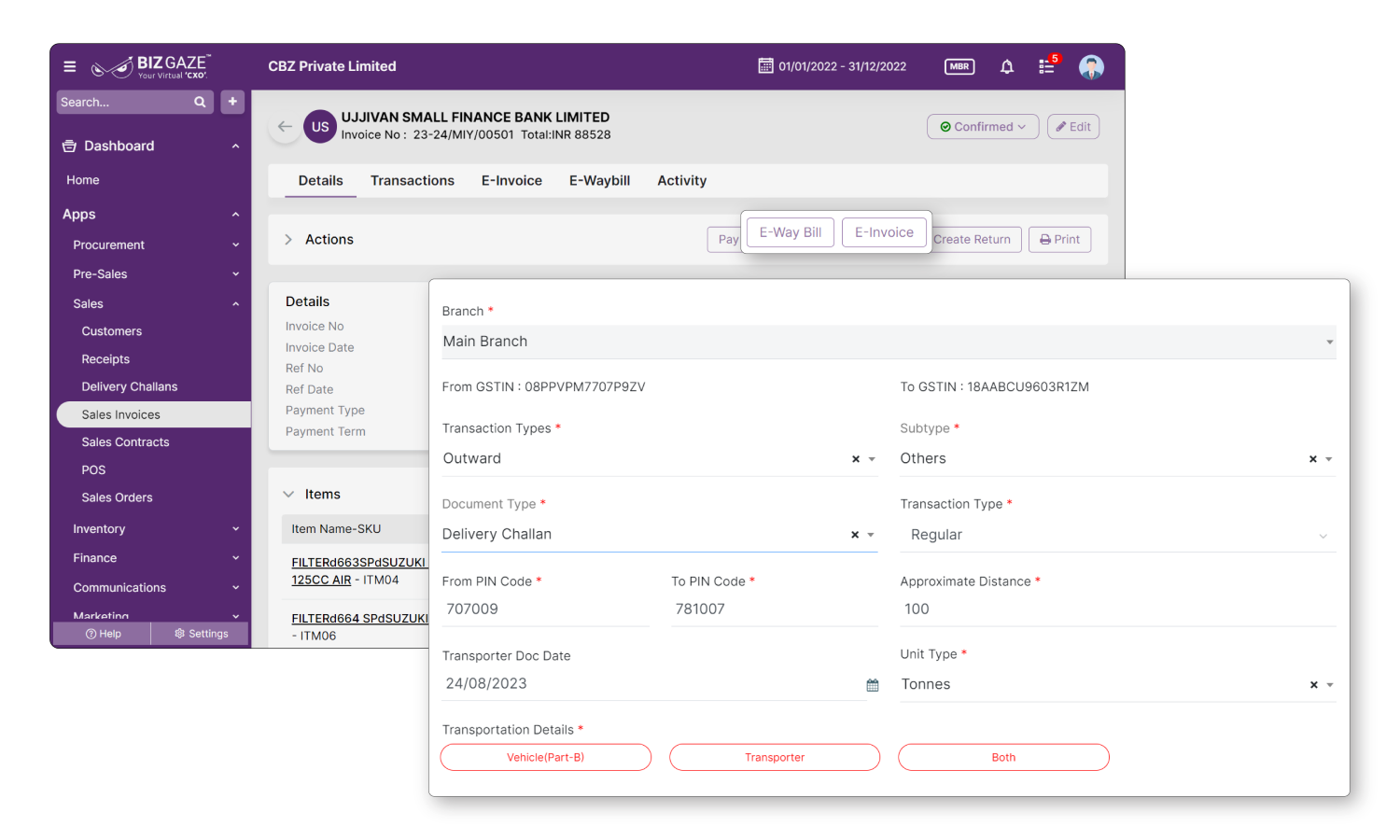This screenshot has width=1400, height=840.
Task: Click the plus quick-add button
Action: (232, 102)
